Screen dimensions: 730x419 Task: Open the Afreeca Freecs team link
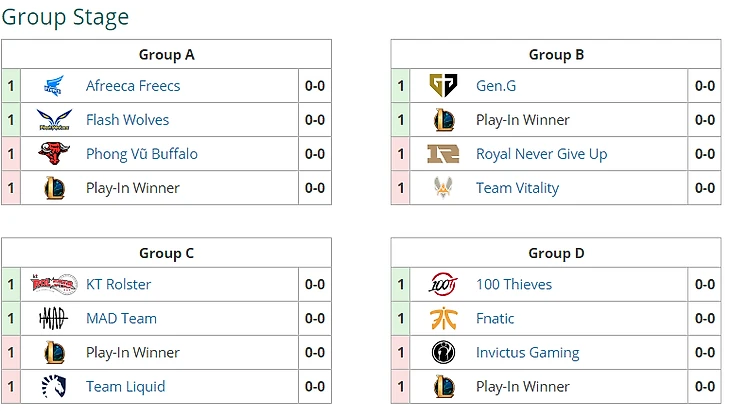[133, 86]
